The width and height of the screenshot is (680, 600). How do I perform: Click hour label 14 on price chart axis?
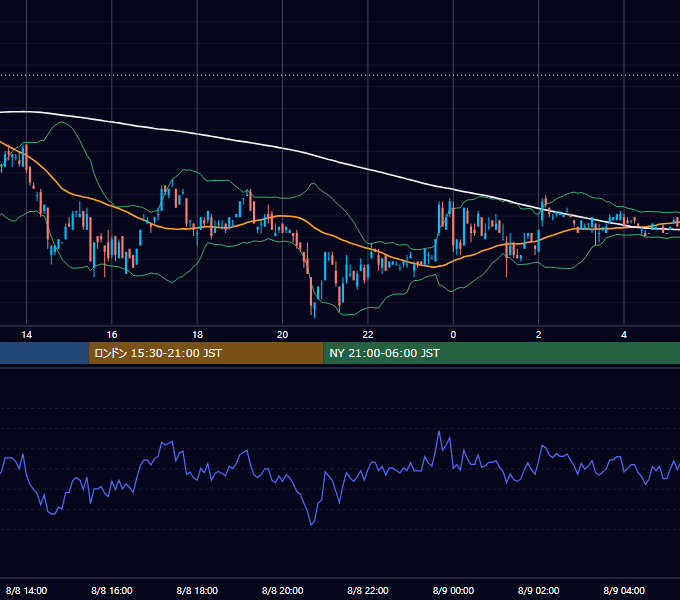tap(26, 334)
